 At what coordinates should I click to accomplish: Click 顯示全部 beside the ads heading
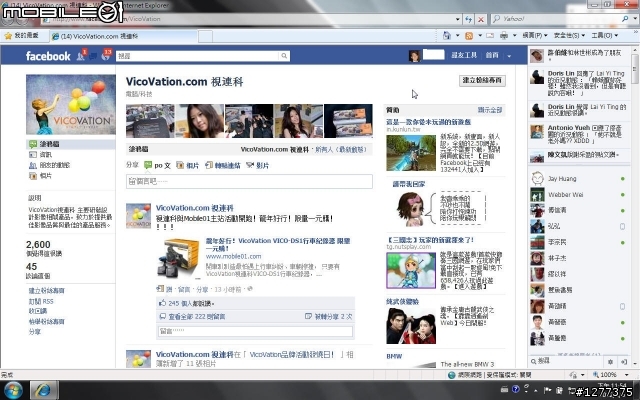point(490,110)
